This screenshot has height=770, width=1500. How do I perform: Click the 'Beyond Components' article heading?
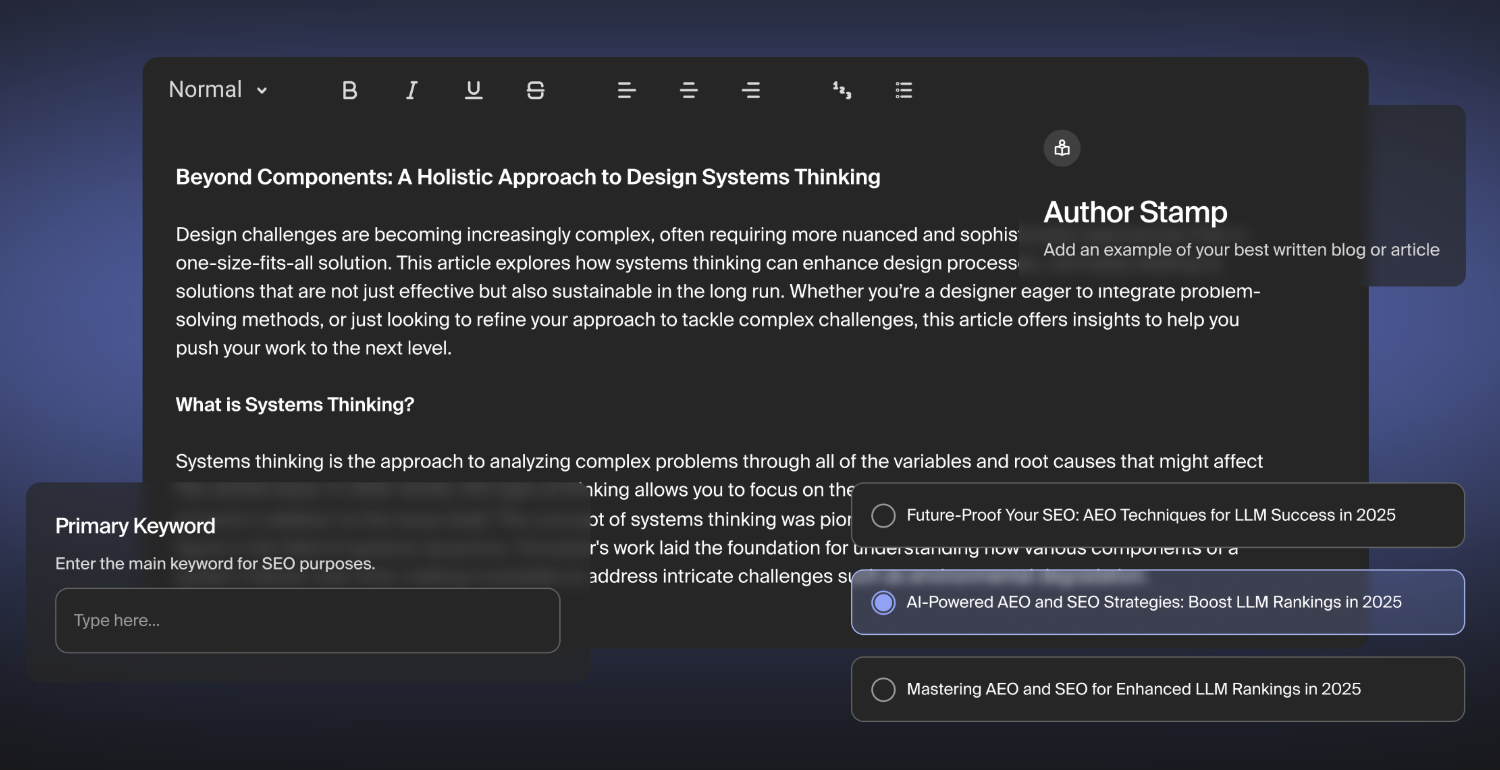[x=528, y=178]
